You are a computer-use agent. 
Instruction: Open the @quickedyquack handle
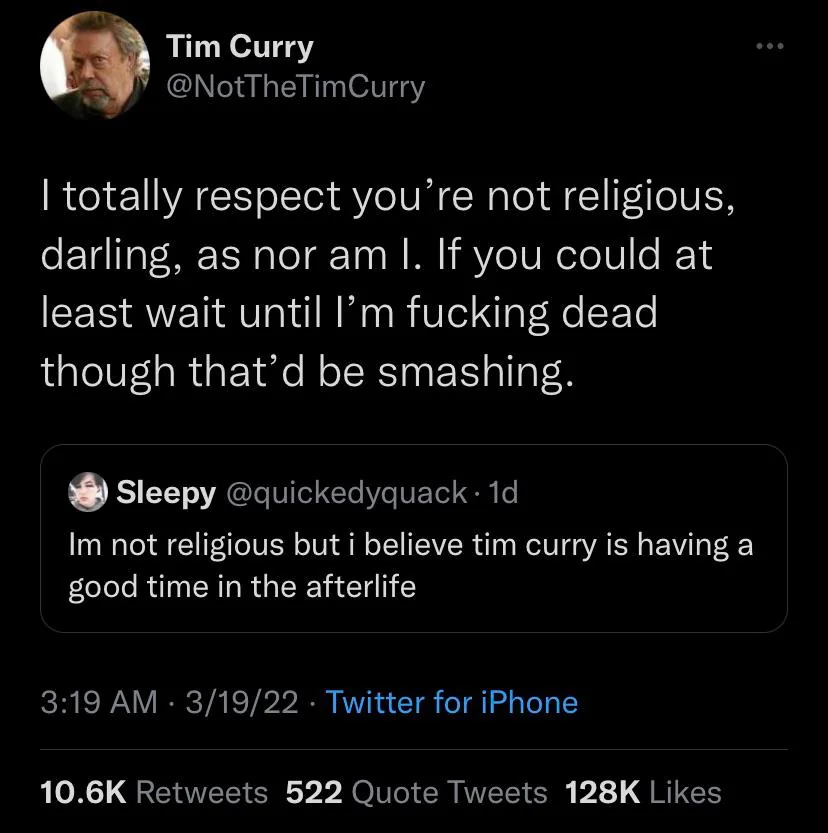tap(347, 493)
